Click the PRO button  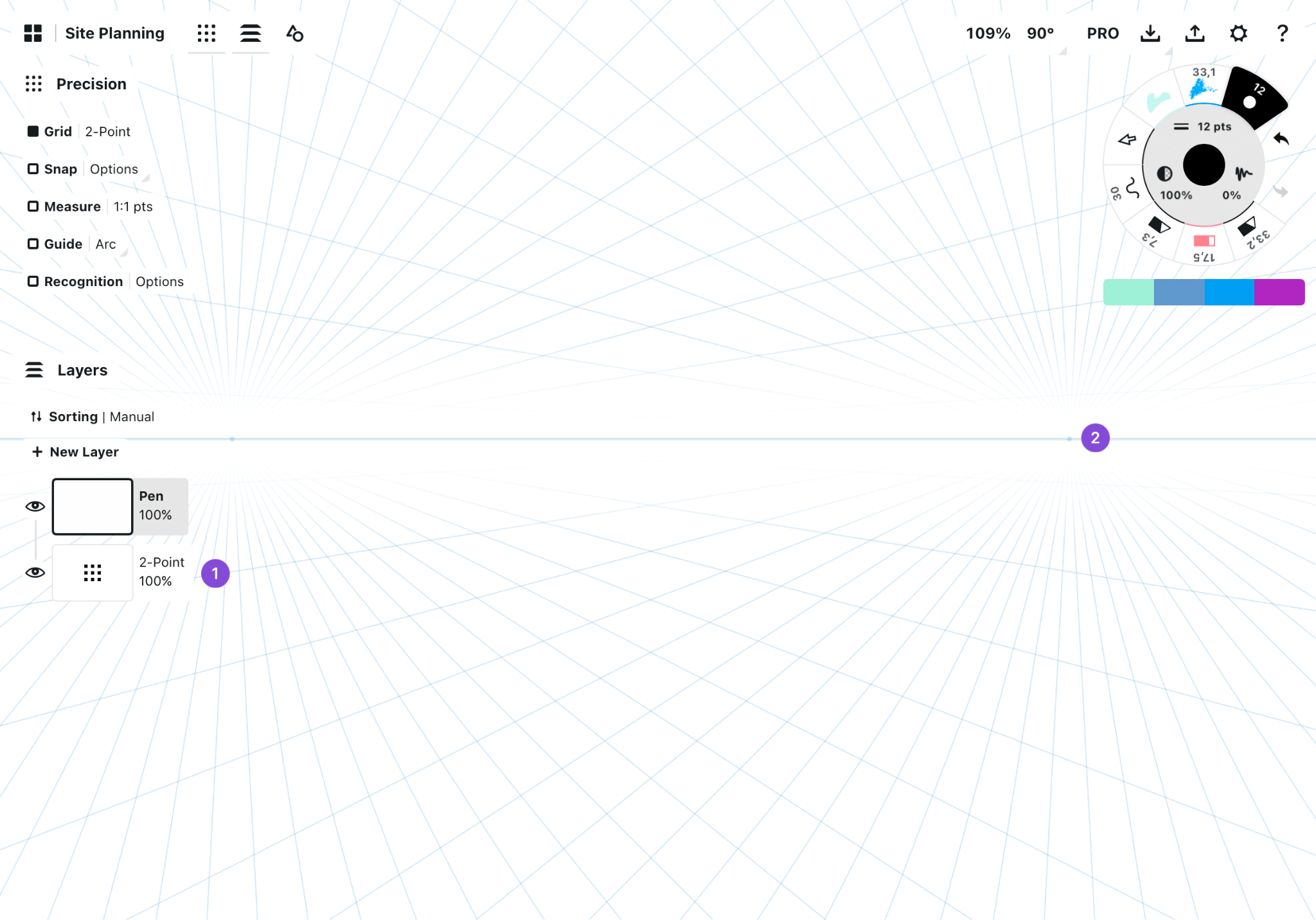pos(1103,33)
